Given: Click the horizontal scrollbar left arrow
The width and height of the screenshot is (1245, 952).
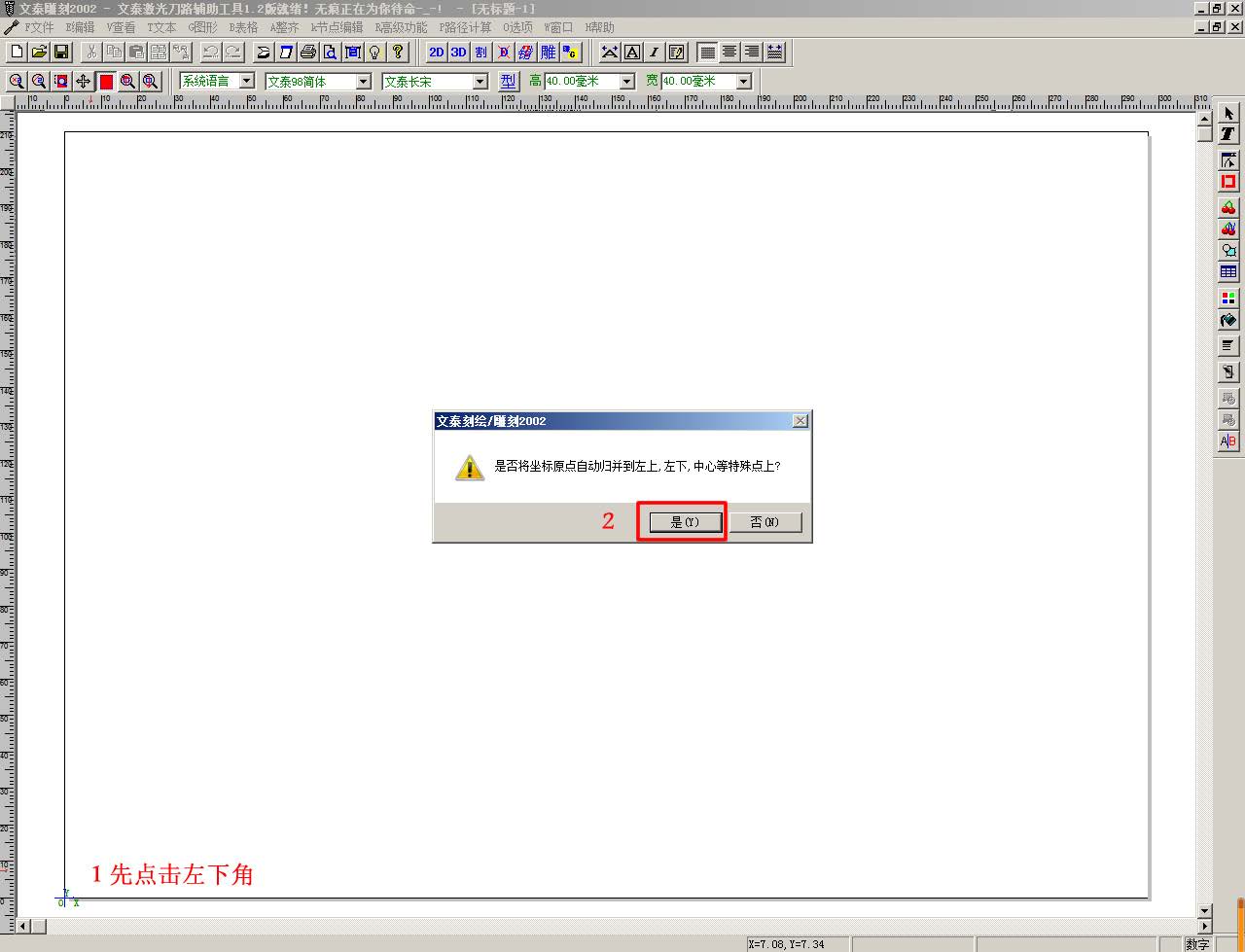Looking at the screenshot, I should click(x=24, y=926).
